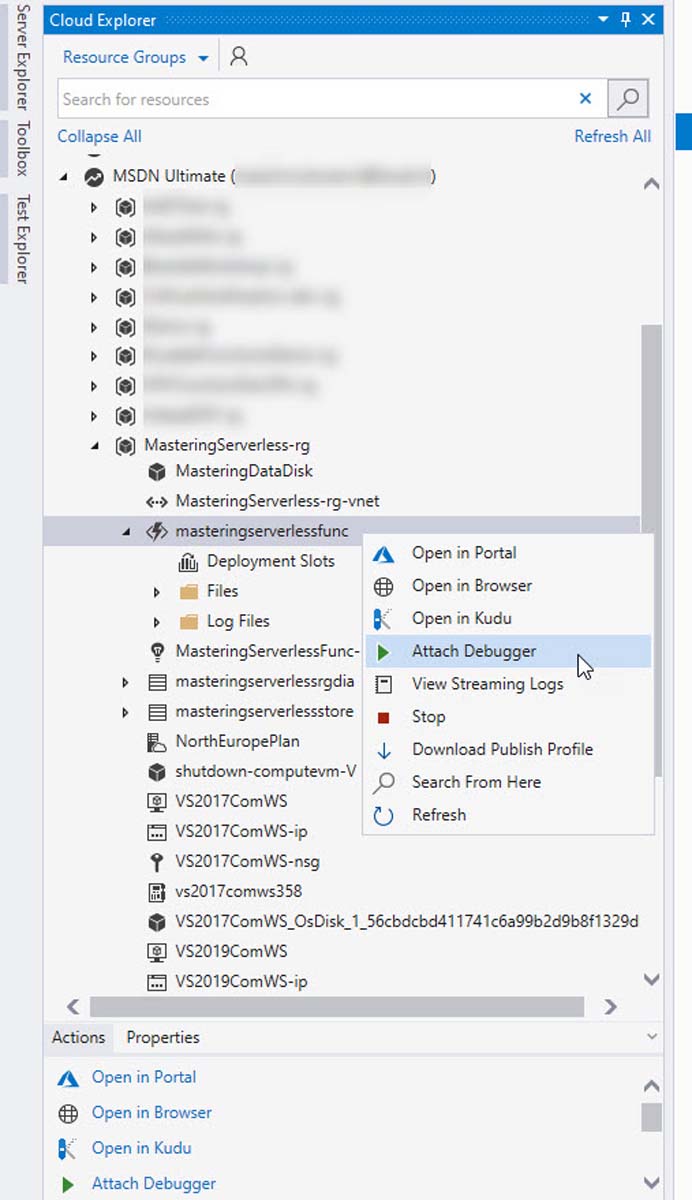Select the Log Files folder icon

tap(188, 621)
